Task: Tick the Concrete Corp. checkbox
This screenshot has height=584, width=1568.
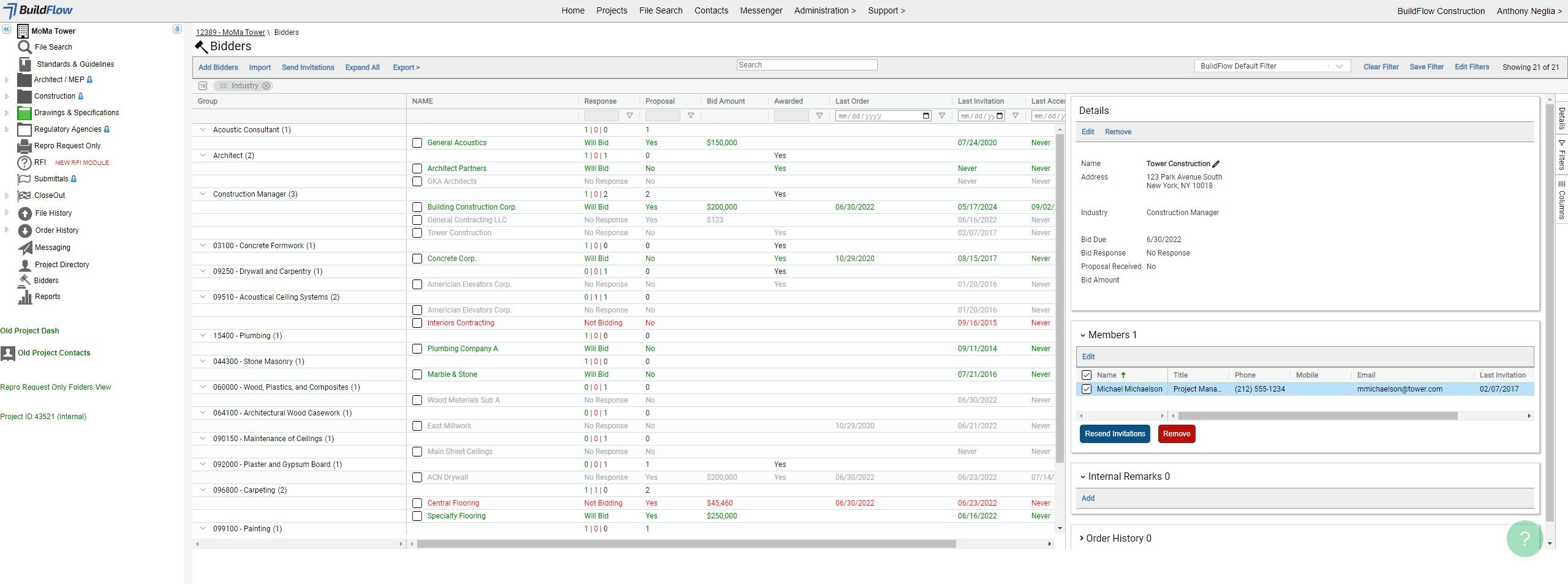Action: click(417, 259)
